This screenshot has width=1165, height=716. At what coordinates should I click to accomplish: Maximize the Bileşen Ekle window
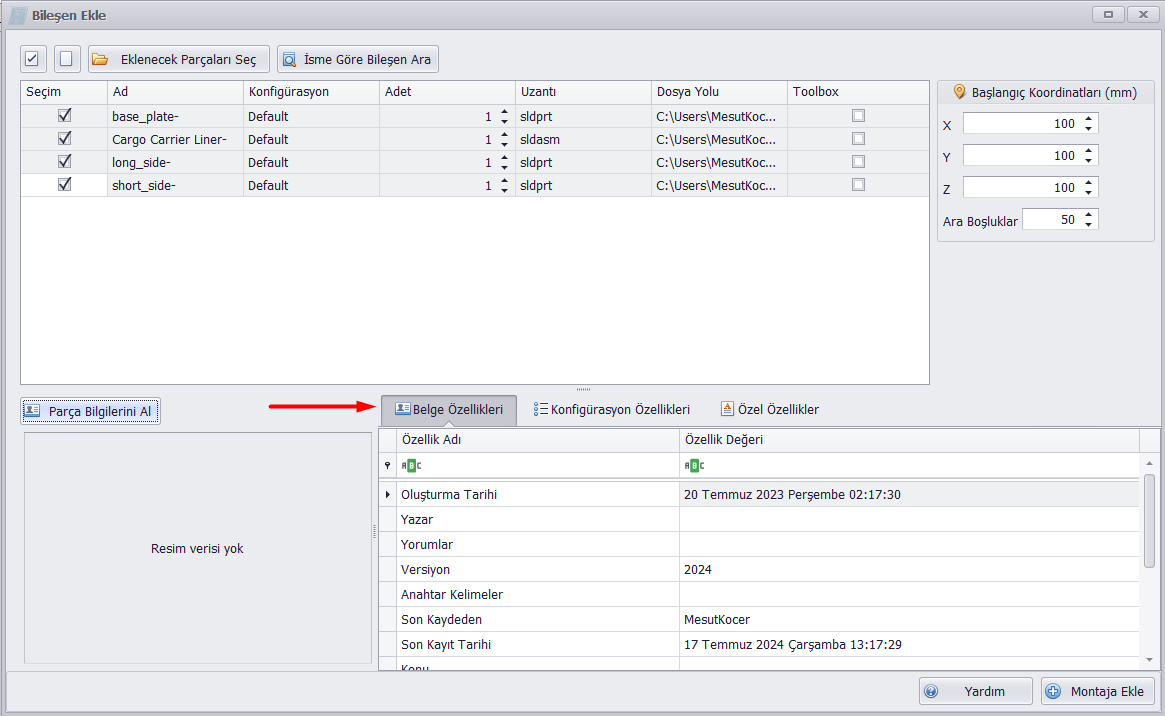(x=1108, y=14)
